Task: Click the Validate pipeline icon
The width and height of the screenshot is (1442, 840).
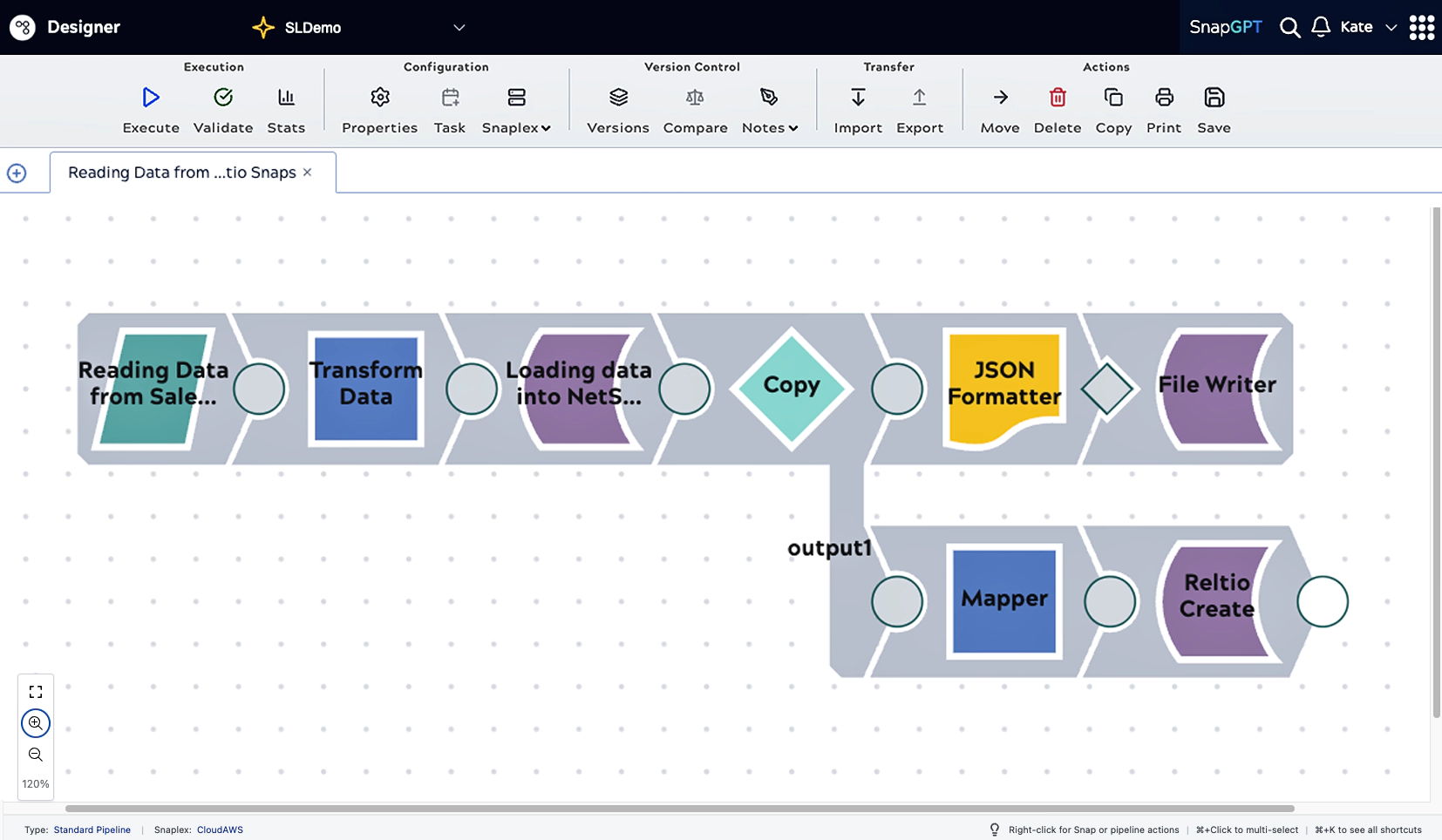Action: click(223, 97)
